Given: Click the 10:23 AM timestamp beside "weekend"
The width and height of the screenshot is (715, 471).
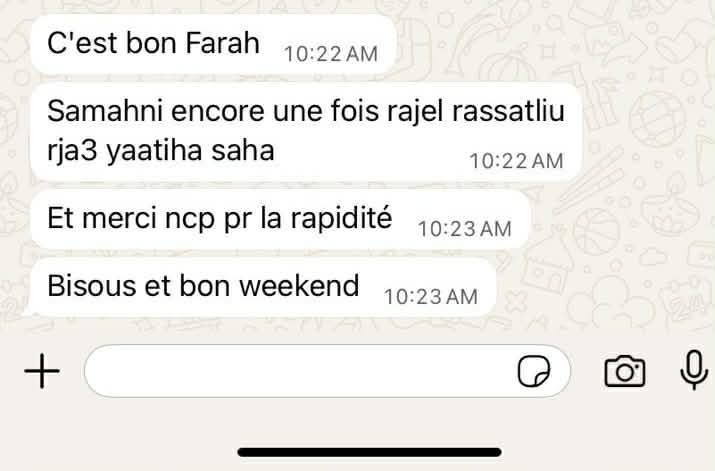Looking at the screenshot, I should click(431, 297).
